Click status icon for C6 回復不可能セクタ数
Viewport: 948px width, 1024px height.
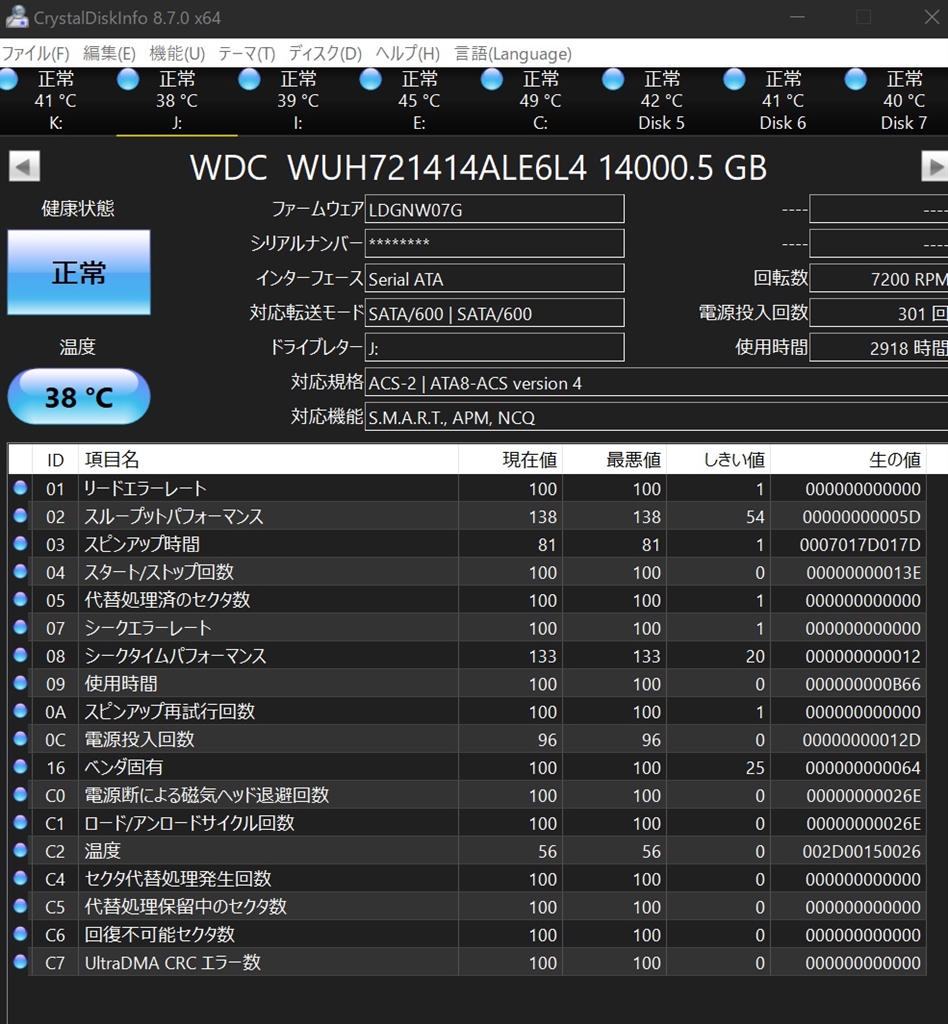click(20, 934)
